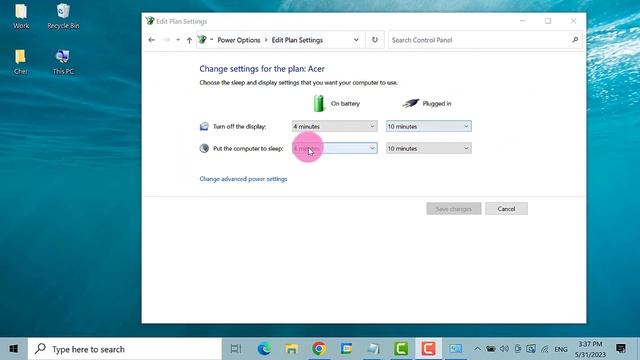This screenshot has height=360, width=640.
Task: Click the forward navigation arrow
Action: pyautogui.click(x=166, y=40)
